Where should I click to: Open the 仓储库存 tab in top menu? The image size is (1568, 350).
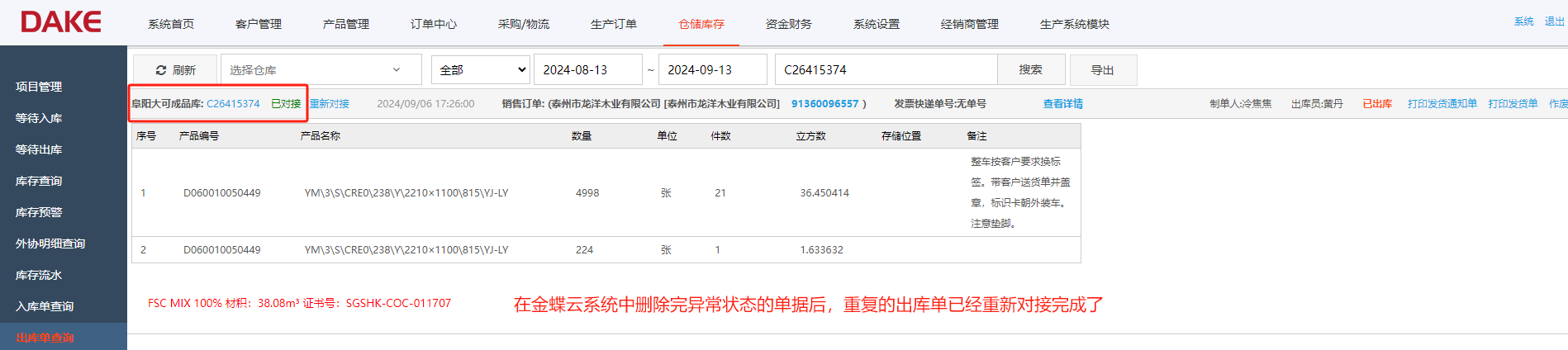701,24
